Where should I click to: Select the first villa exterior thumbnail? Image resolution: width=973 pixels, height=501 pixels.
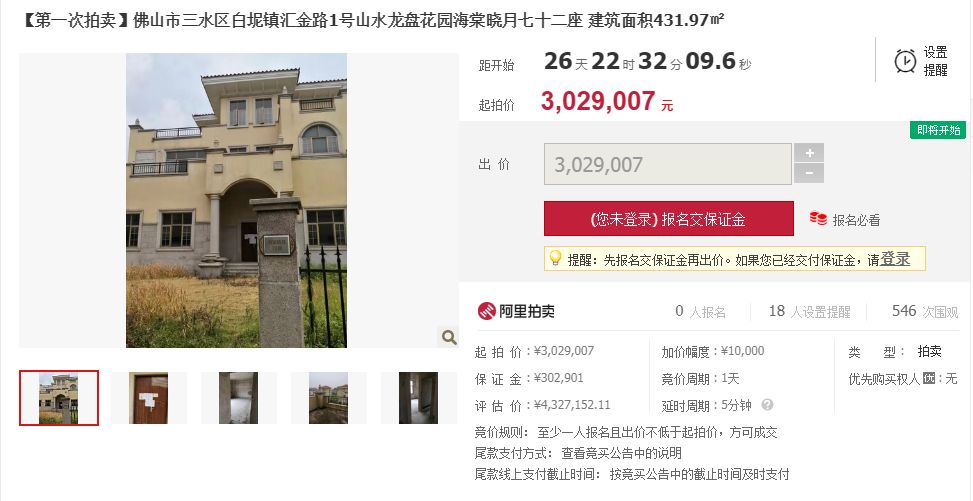pos(59,398)
